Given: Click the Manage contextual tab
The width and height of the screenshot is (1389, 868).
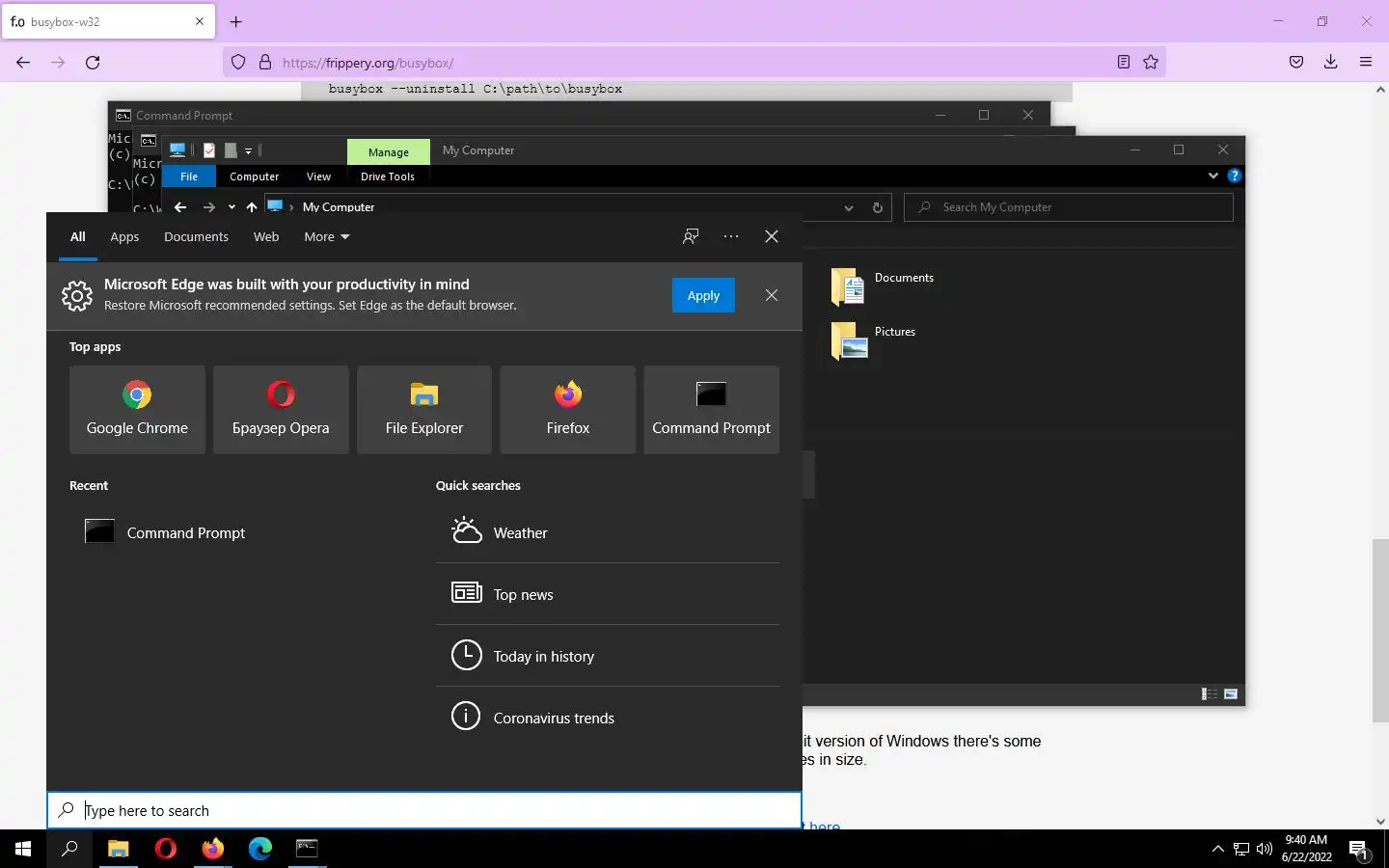Looking at the screenshot, I should coord(389,151).
